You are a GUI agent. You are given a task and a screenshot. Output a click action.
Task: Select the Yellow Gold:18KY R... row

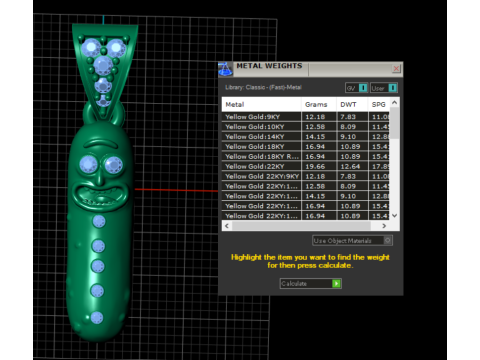click(306, 156)
